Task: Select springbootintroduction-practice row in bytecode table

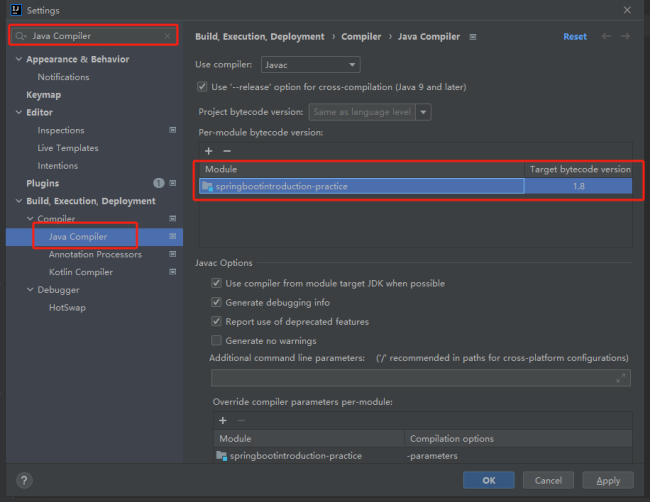Action: point(361,186)
